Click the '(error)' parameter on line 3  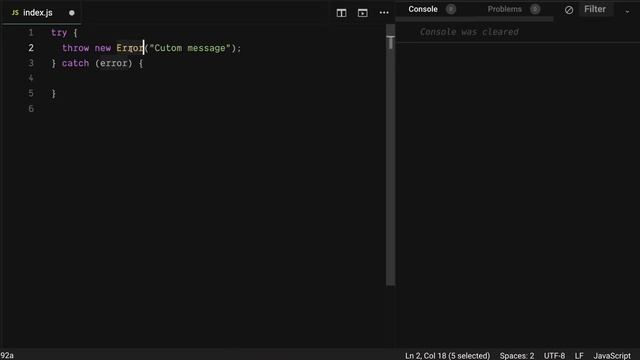point(114,63)
